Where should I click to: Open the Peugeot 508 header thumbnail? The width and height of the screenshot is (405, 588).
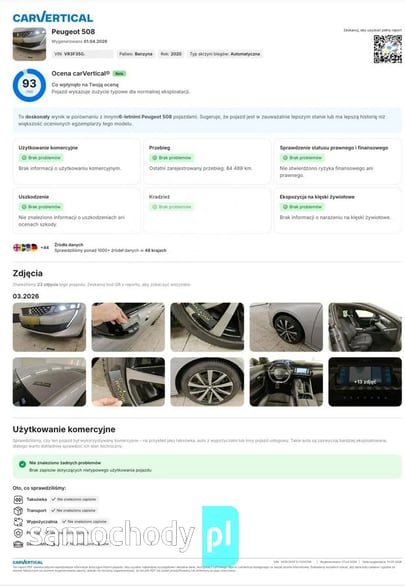(x=29, y=44)
